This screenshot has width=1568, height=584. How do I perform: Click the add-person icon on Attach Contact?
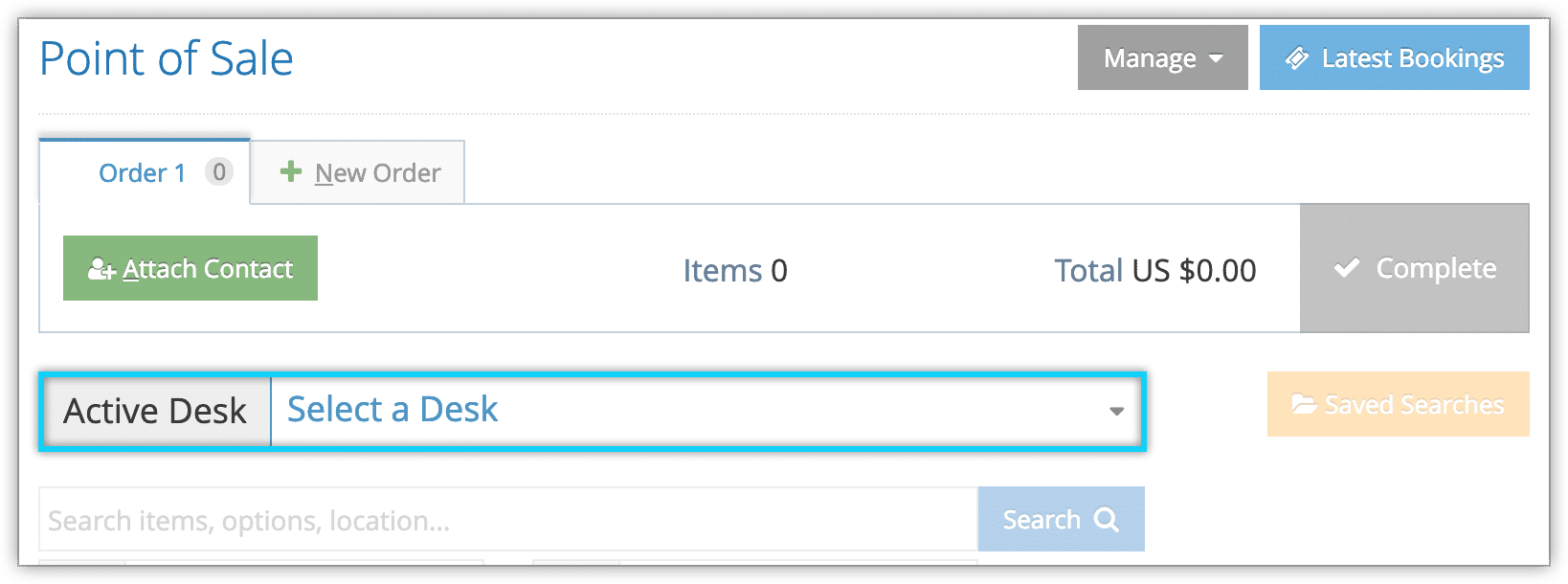pyautogui.click(x=101, y=269)
